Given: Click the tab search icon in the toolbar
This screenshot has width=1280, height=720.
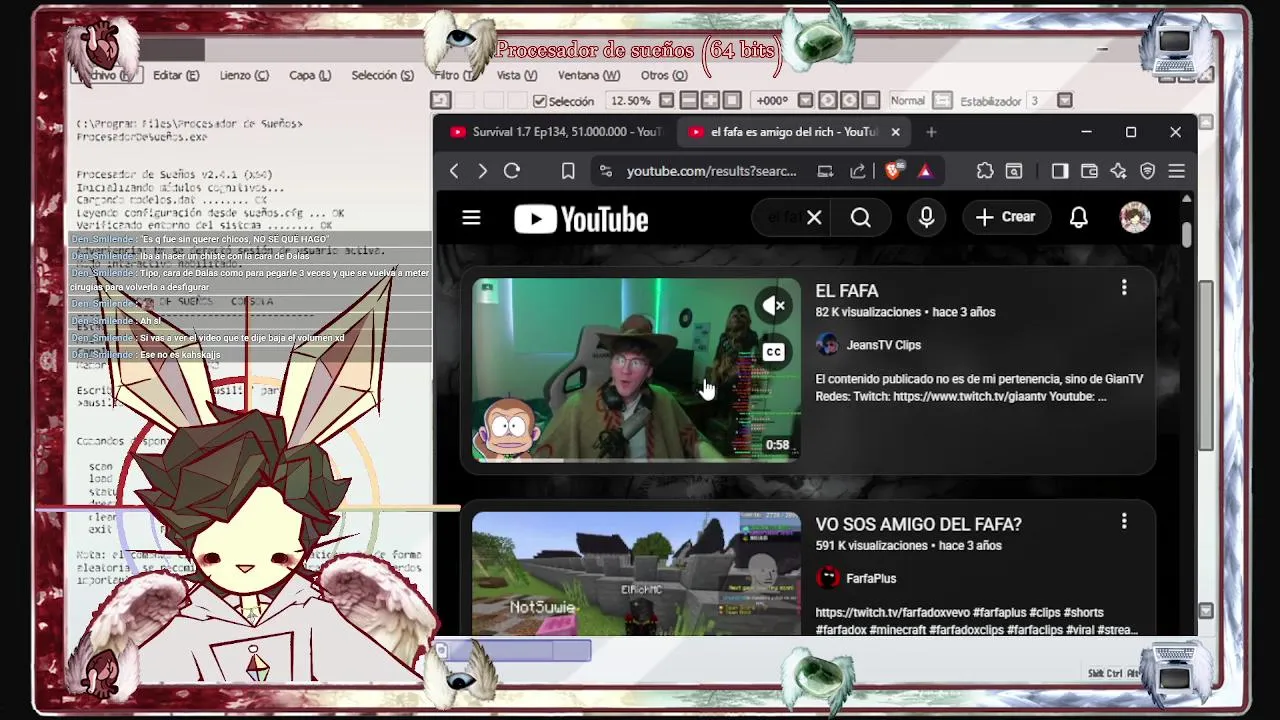Looking at the screenshot, I should (1014, 171).
